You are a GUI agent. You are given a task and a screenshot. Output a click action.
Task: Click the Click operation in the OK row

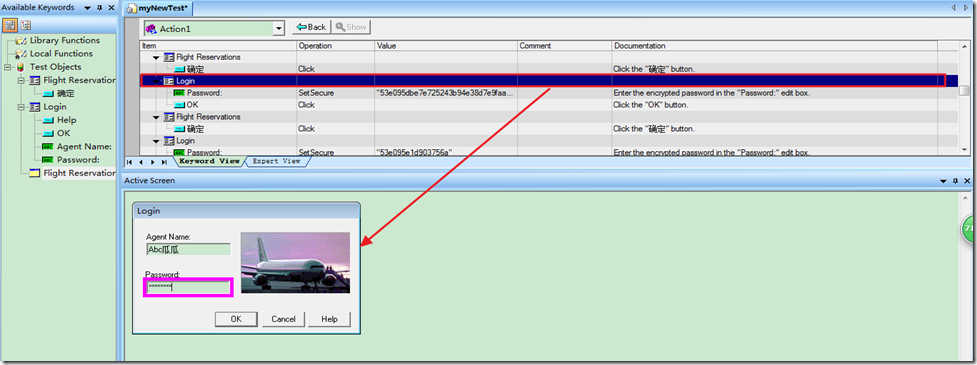(306, 105)
